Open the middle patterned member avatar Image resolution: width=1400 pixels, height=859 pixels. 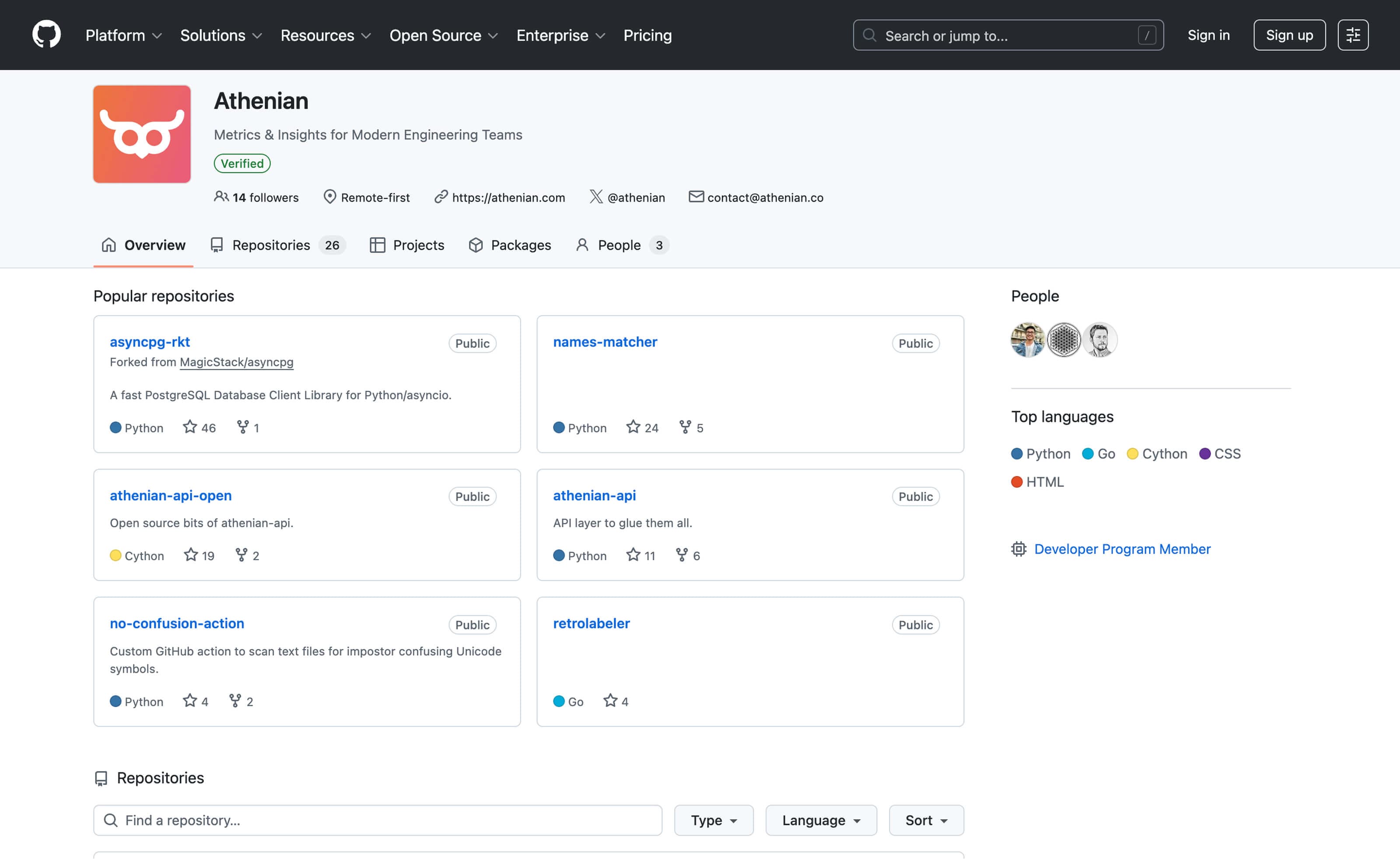(x=1064, y=340)
